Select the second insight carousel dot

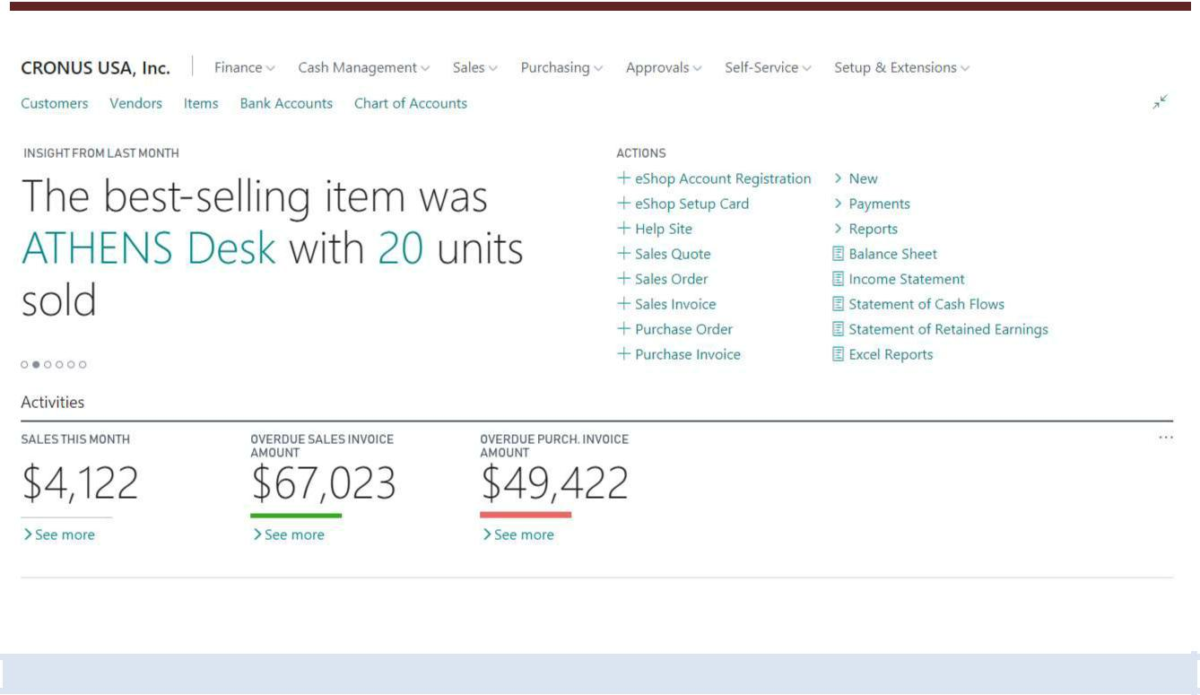point(36,365)
